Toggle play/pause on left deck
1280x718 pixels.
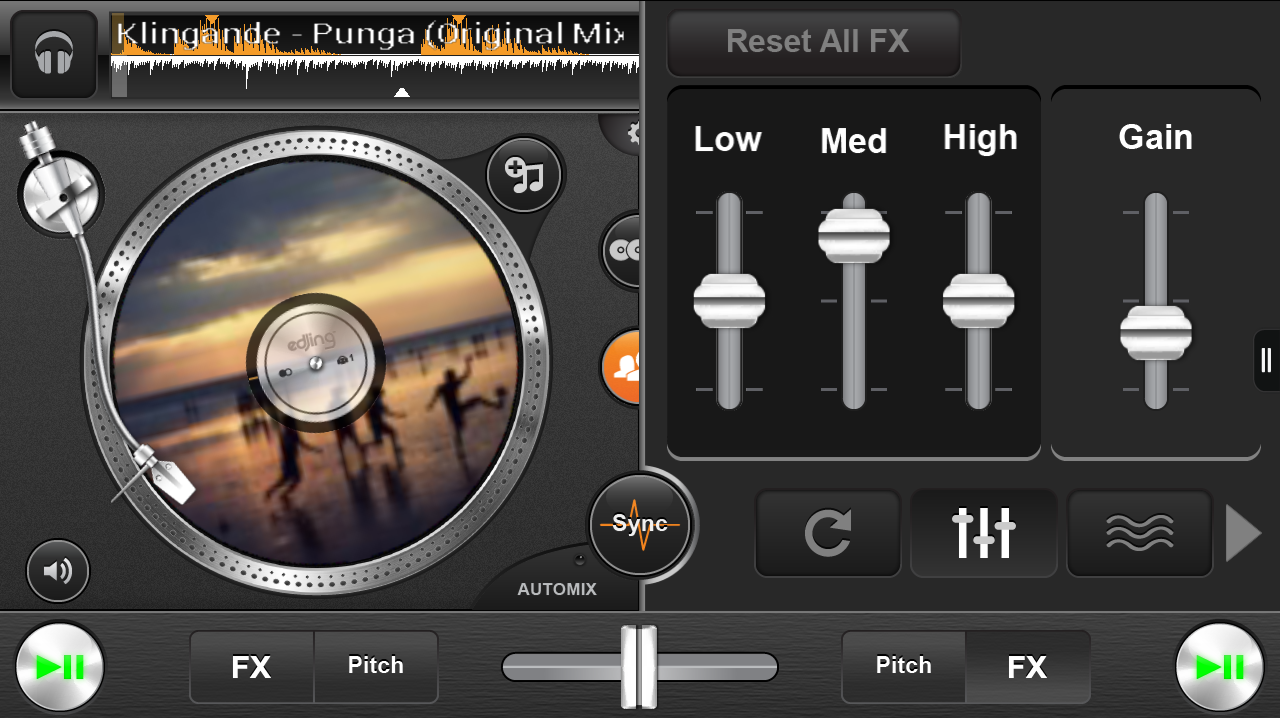(x=60, y=666)
